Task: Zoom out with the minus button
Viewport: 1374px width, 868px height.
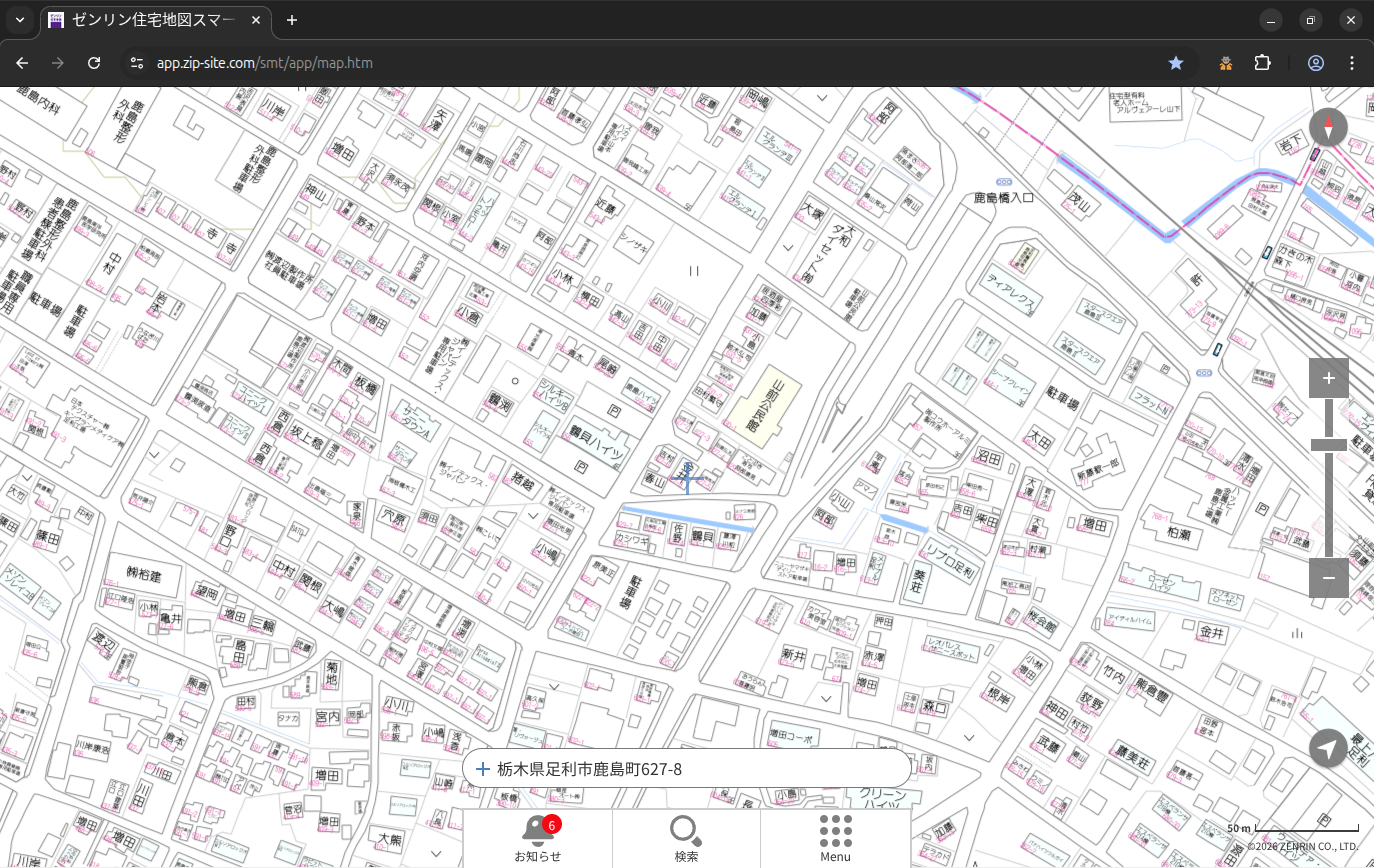Action: pos(1328,578)
